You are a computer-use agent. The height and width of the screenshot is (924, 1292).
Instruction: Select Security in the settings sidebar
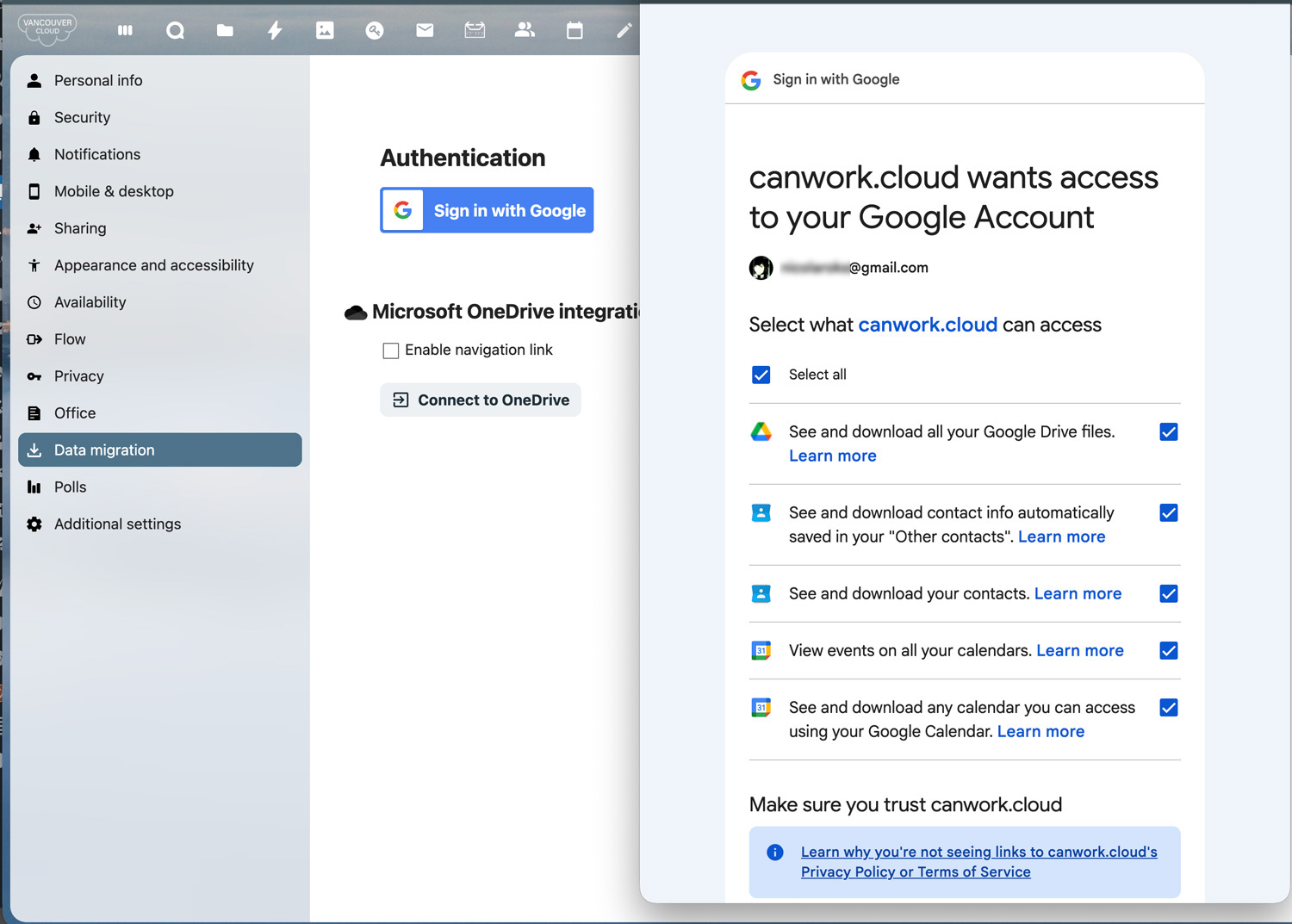82,117
